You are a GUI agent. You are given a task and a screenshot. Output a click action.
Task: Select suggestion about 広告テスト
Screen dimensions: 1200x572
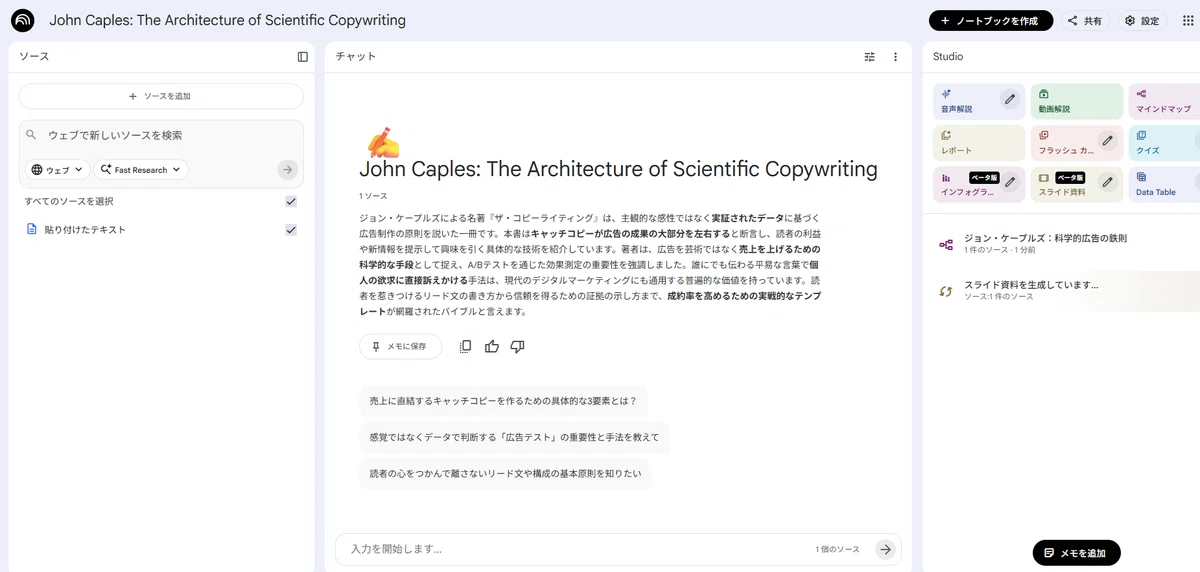click(514, 437)
